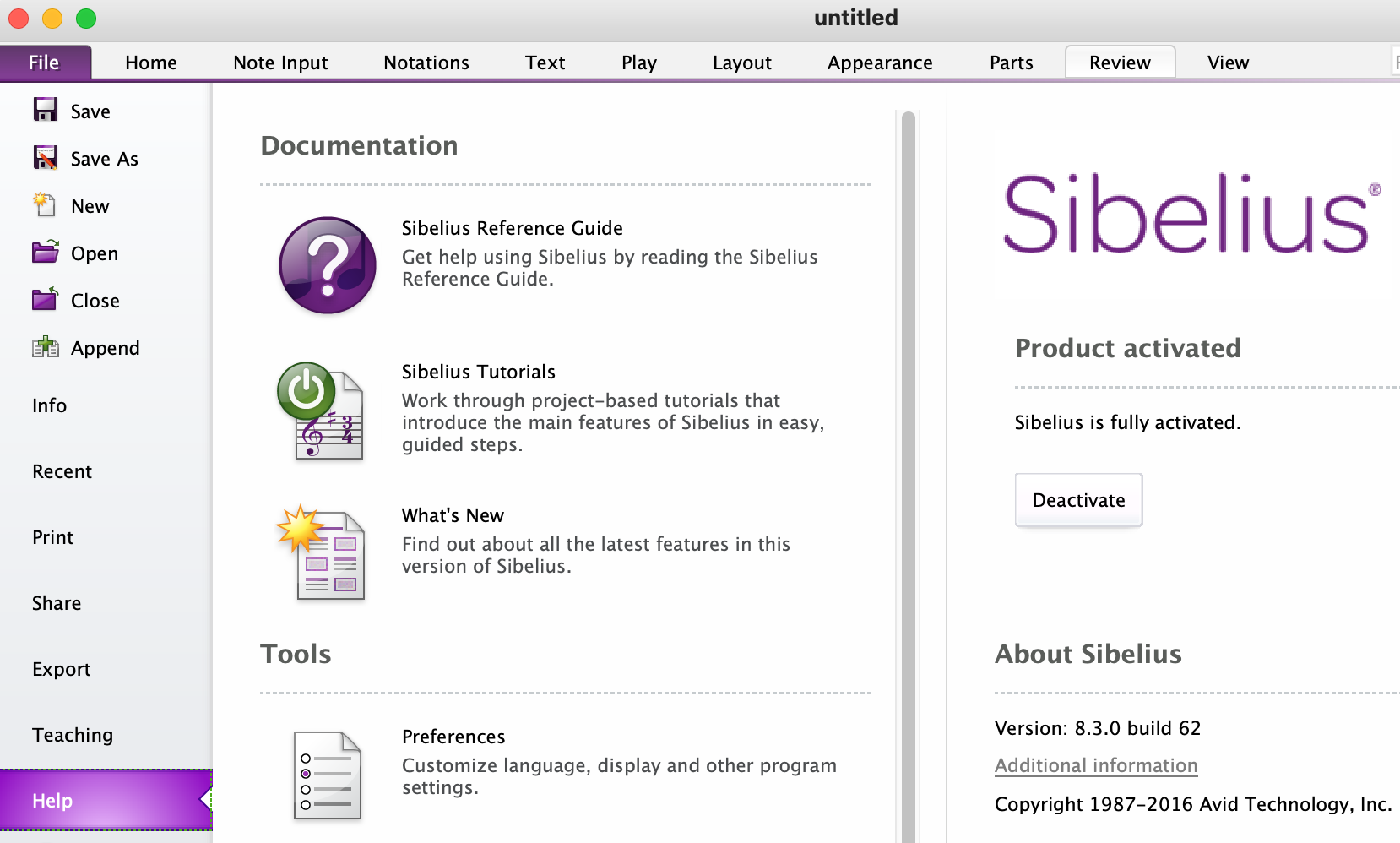Choose Append in the File sidebar
The image size is (1400, 843).
(x=106, y=348)
